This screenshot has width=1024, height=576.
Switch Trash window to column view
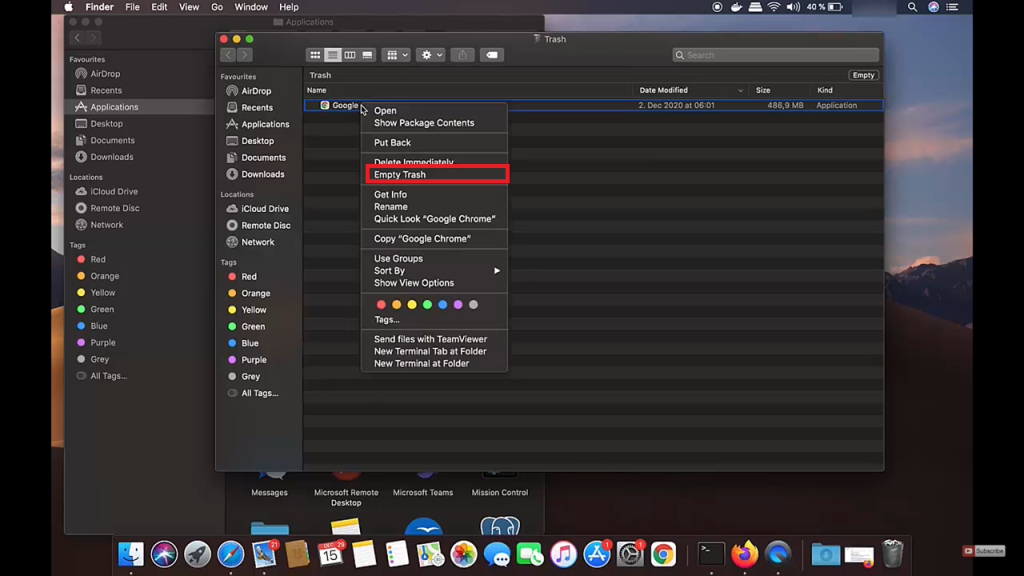350,55
